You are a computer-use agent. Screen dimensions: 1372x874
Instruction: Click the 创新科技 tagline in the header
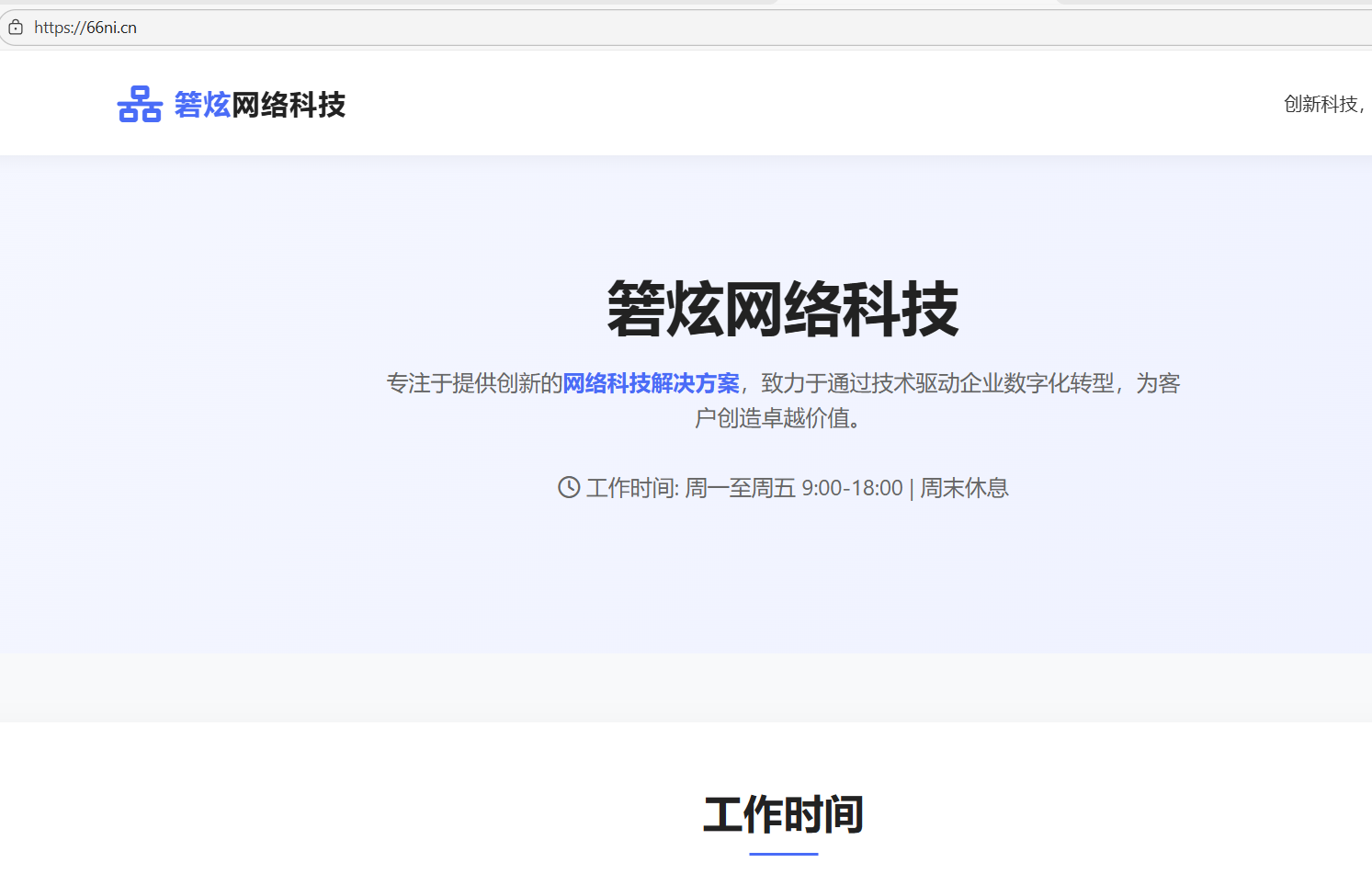click(1324, 104)
